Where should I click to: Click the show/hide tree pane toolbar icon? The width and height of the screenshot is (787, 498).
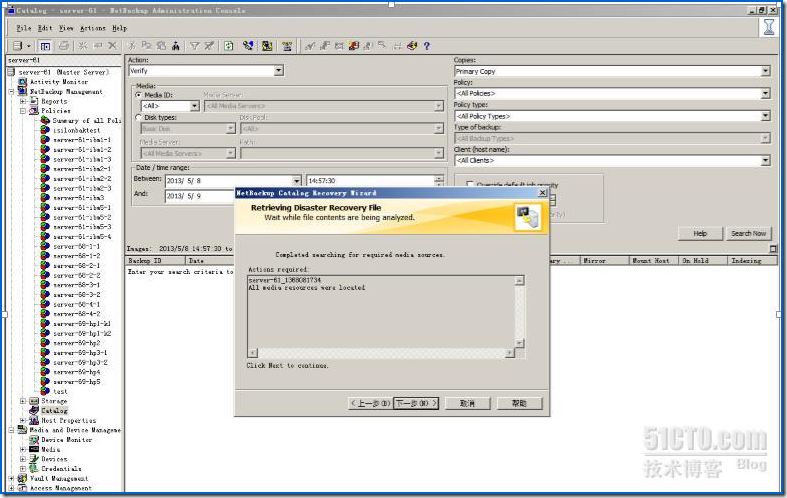(x=45, y=46)
